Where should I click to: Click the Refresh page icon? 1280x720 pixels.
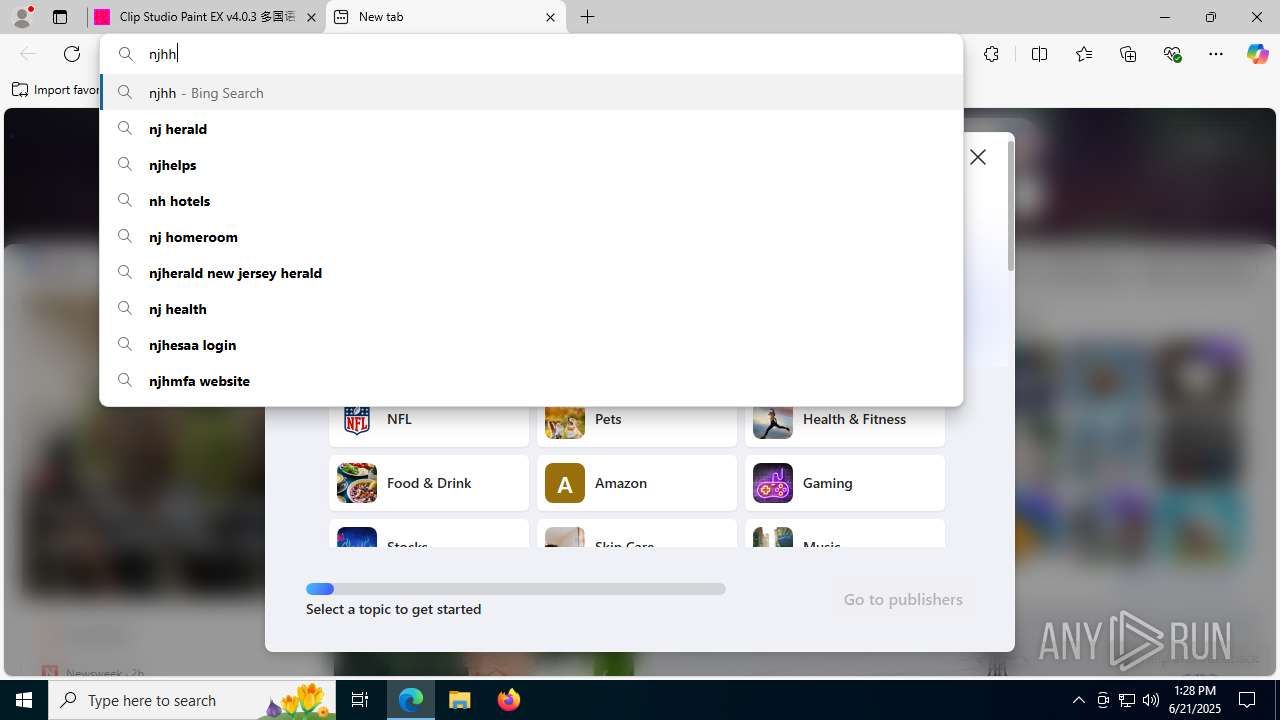(x=72, y=54)
